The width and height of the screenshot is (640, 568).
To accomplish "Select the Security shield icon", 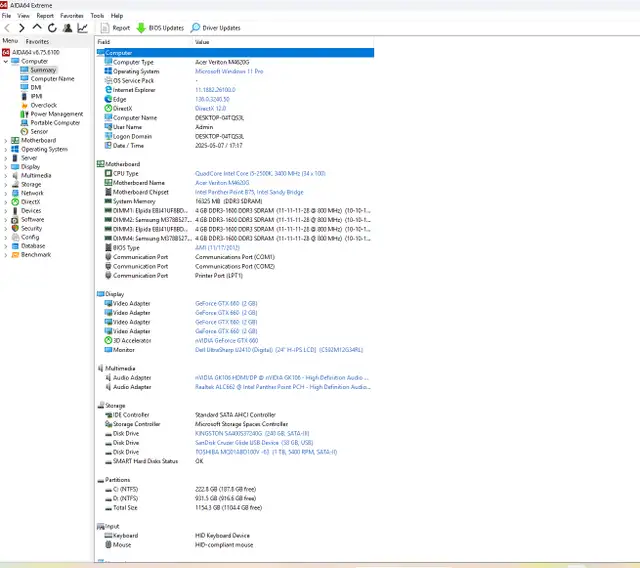I will 15,229.
